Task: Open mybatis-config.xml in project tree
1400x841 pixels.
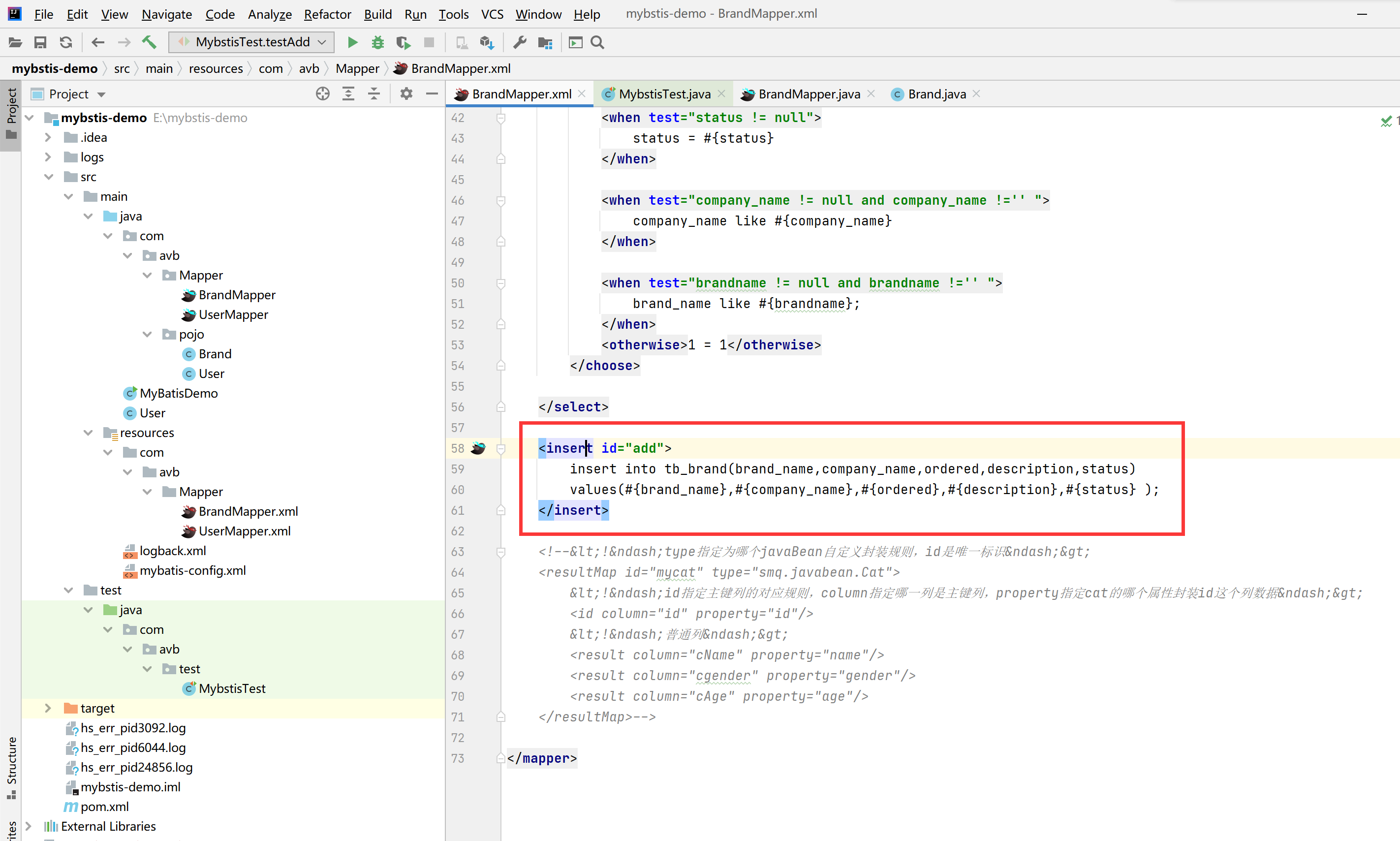Action: point(192,571)
